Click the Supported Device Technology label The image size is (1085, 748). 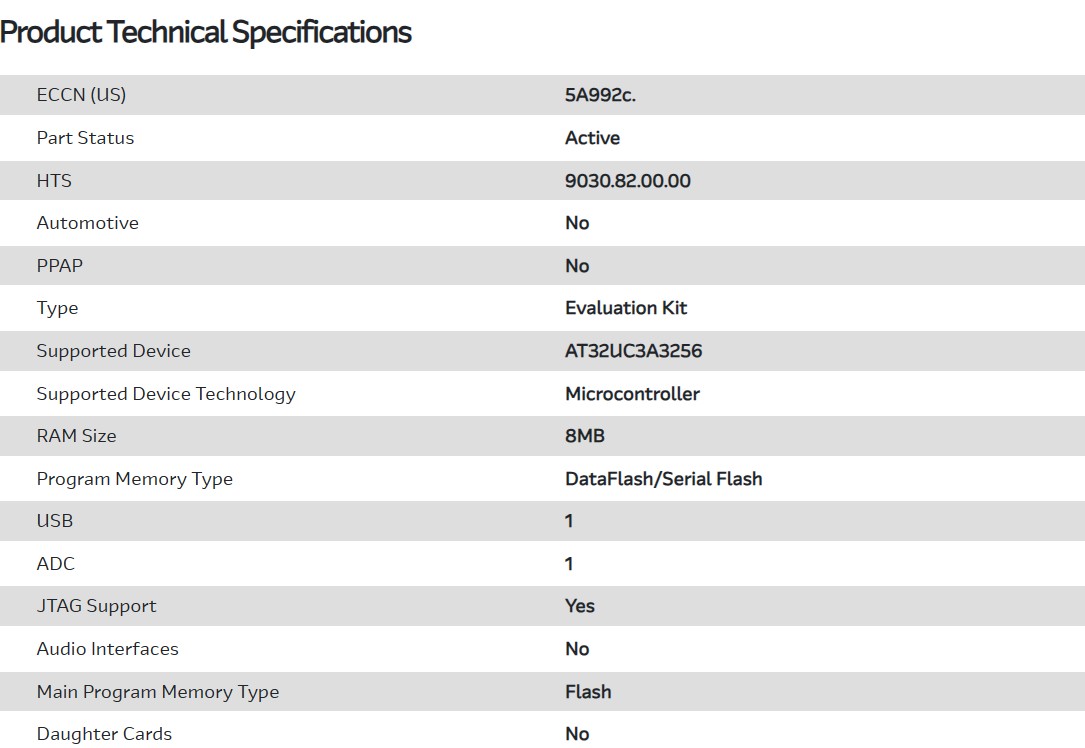pyautogui.click(x=166, y=394)
